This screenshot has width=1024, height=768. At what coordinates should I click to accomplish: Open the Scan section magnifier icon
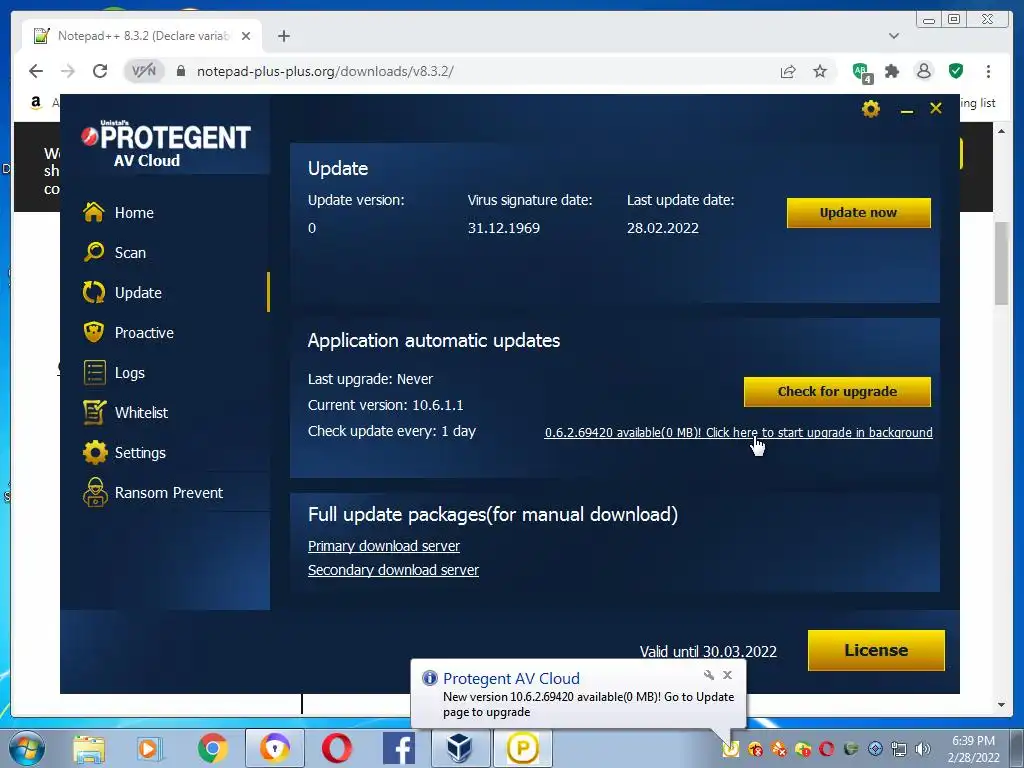coord(94,252)
